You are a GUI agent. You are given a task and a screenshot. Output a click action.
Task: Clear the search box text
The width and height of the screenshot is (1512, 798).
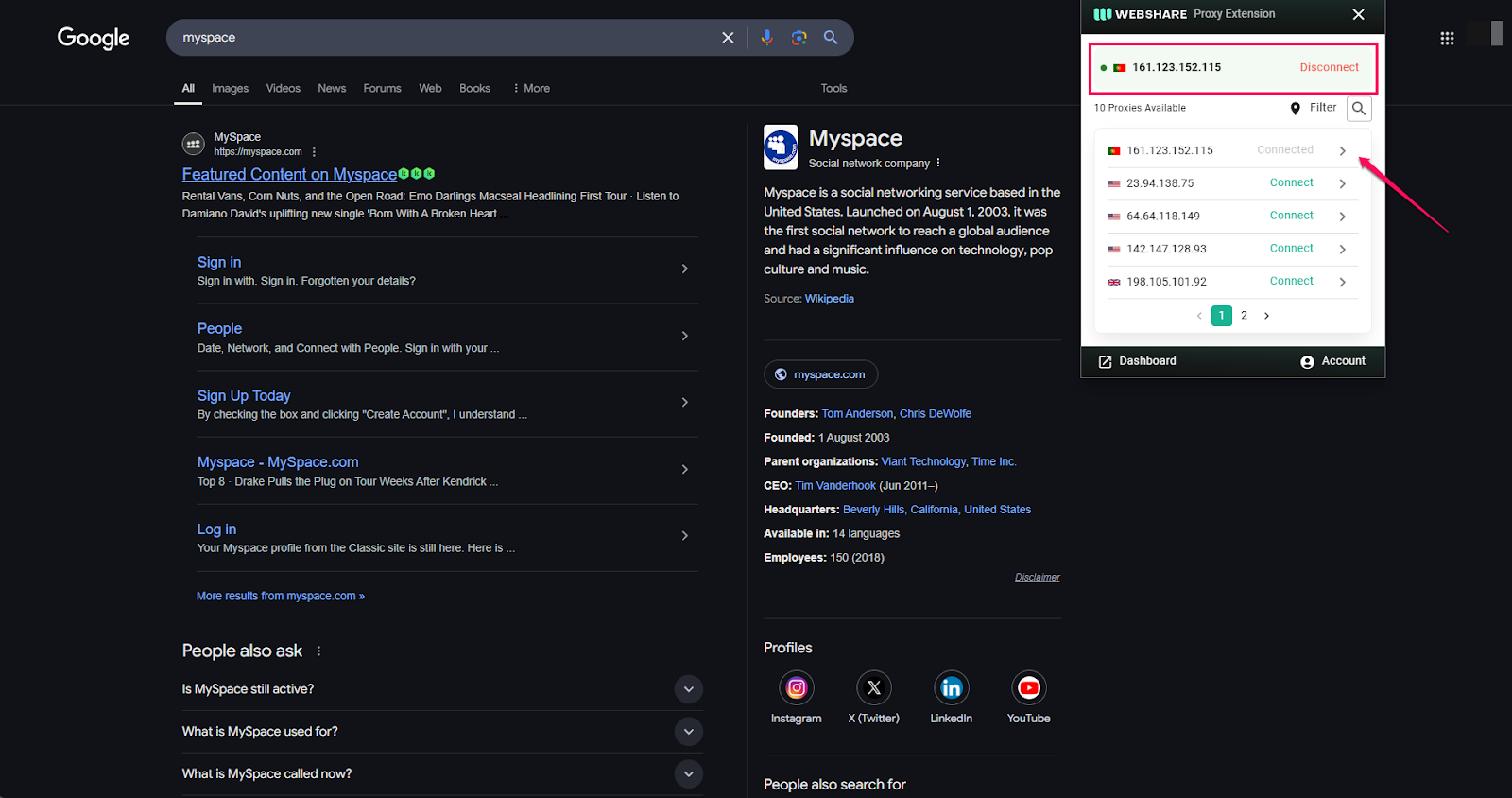click(728, 38)
